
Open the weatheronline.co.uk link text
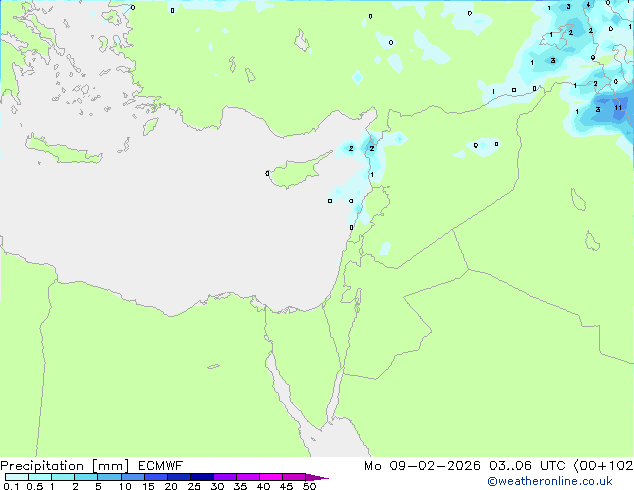(x=550, y=481)
